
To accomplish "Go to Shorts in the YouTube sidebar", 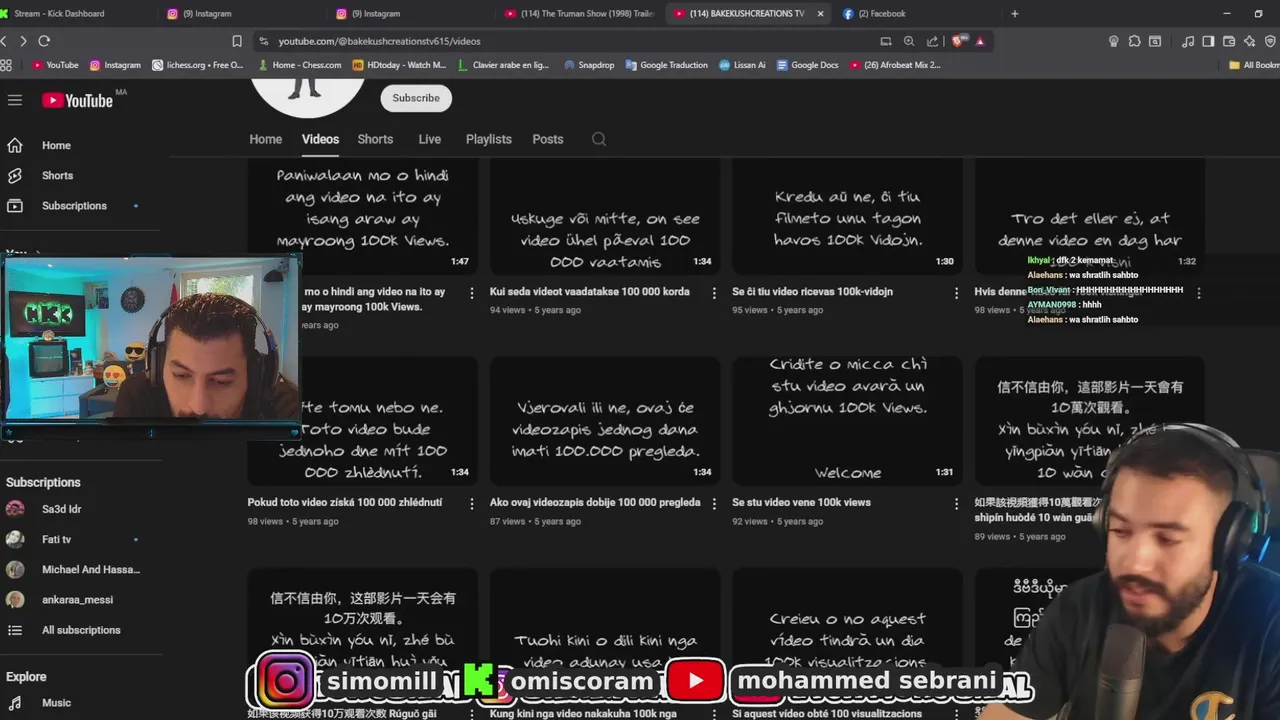I will (81, 175).
